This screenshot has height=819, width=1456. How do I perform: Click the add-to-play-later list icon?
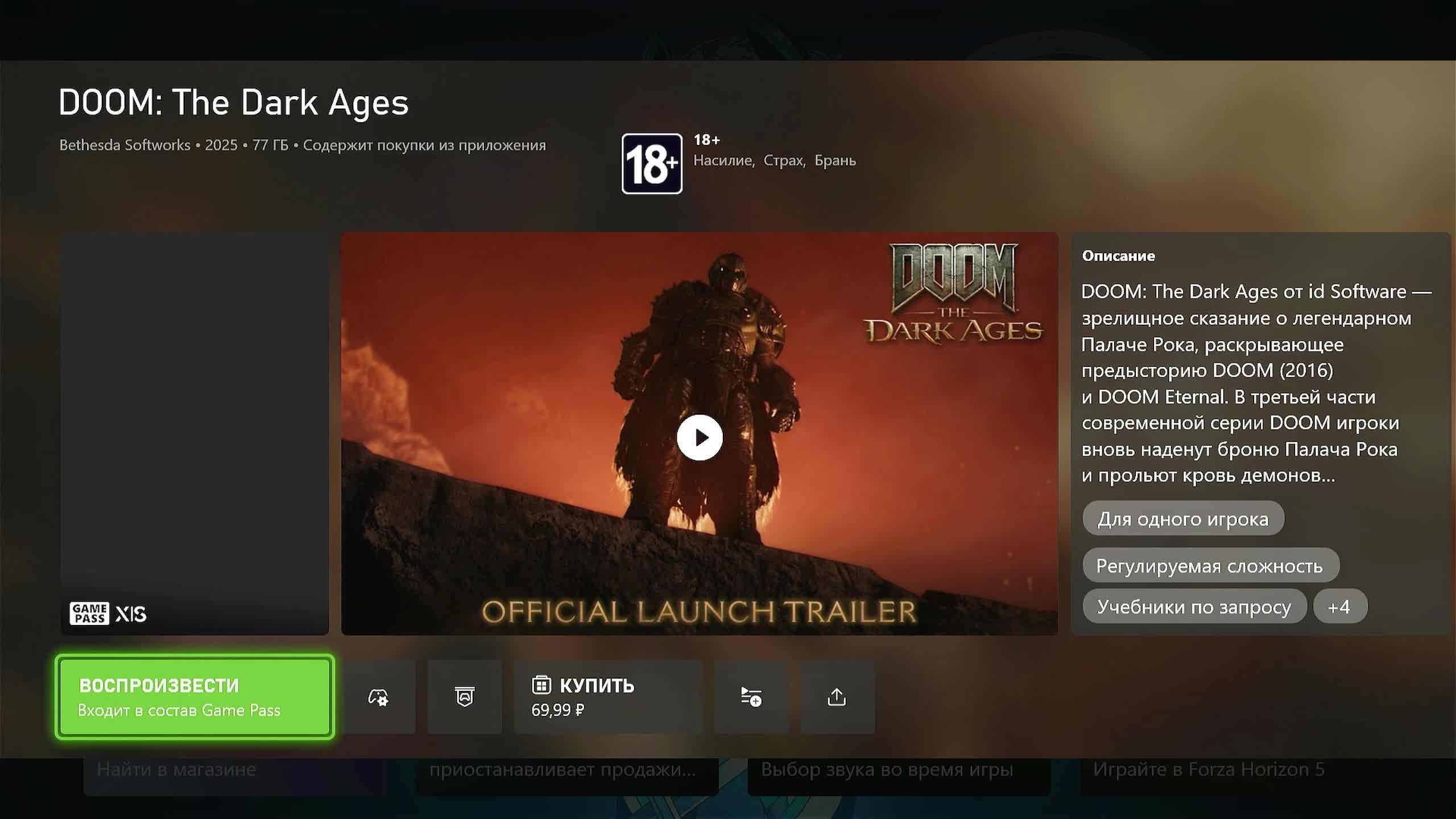coord(751,697)
